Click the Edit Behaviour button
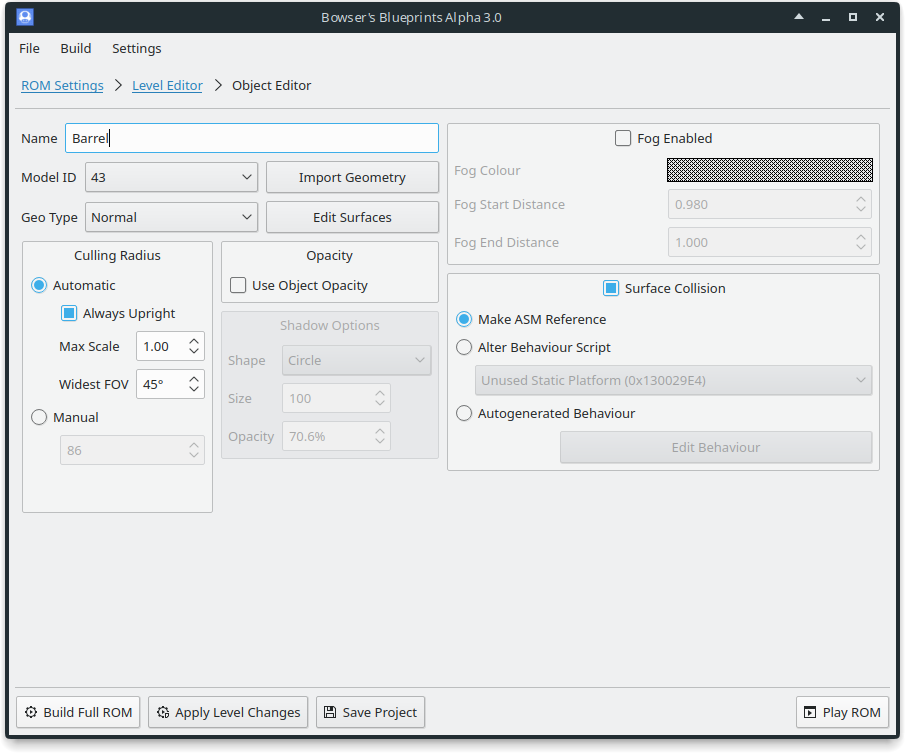Screen dimensions: 905x753 [716, 447]
